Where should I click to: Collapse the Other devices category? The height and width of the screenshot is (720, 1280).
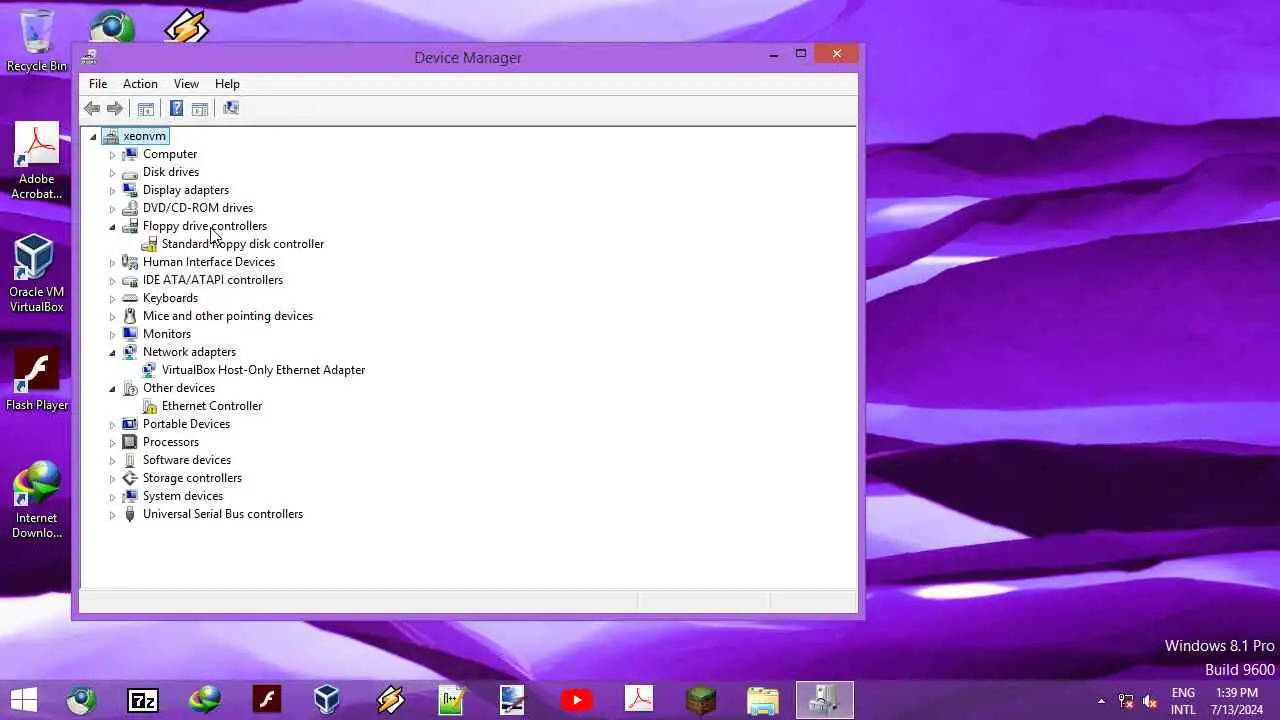coord(112,389)
